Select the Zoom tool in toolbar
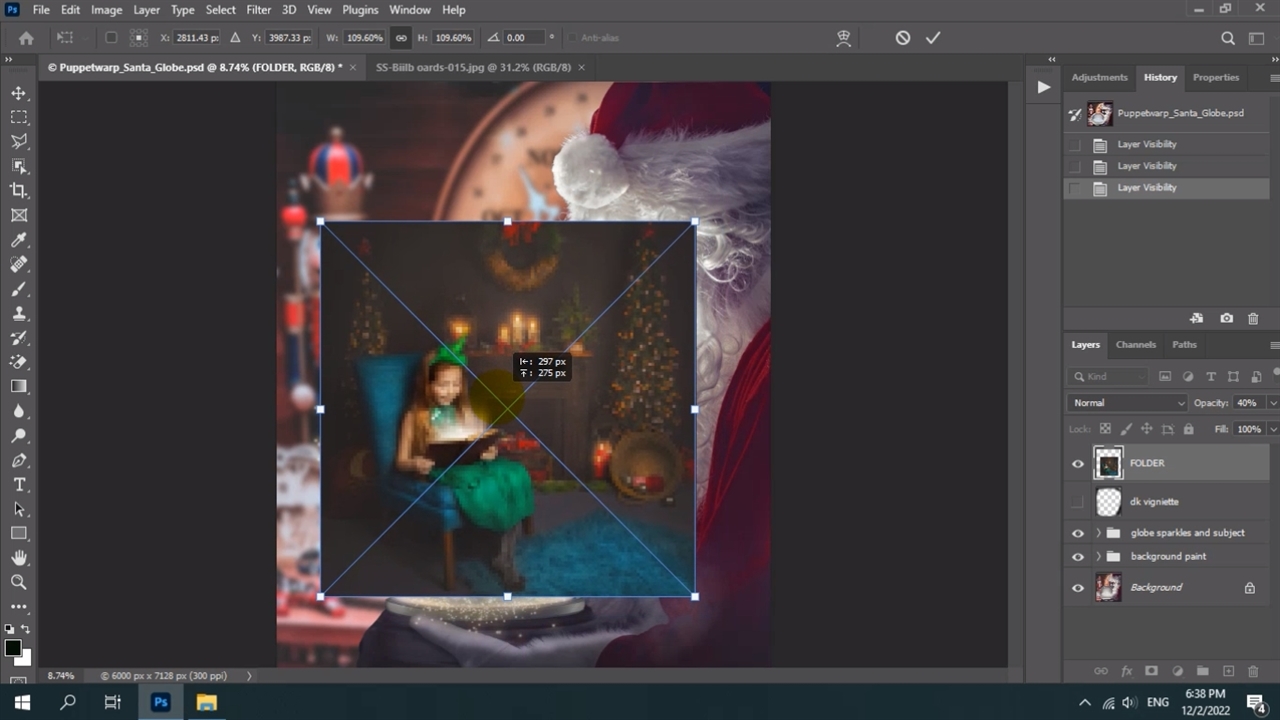 pyautogui.click(x=19, y=582)
